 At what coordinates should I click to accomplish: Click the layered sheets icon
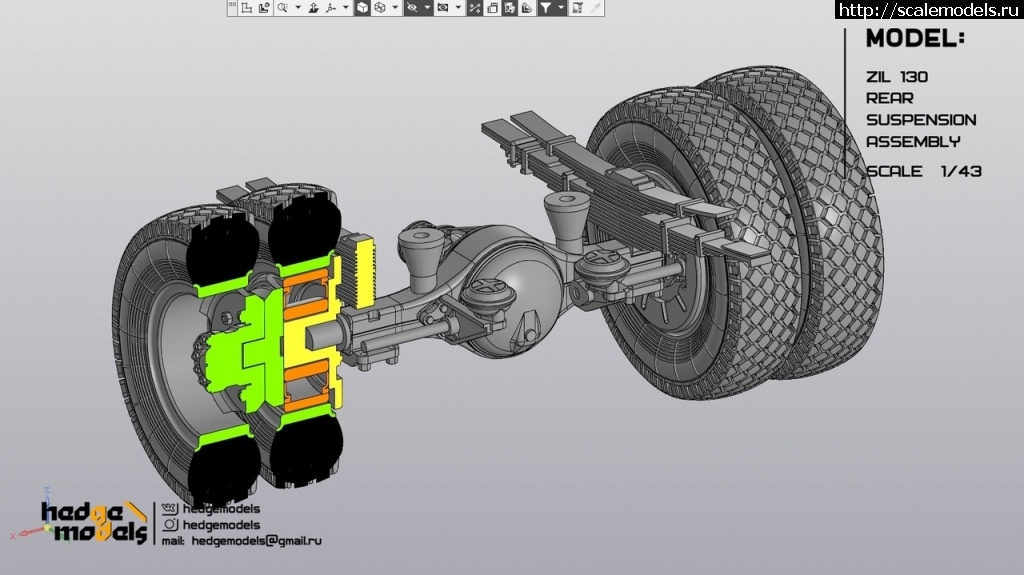(492, 8)
